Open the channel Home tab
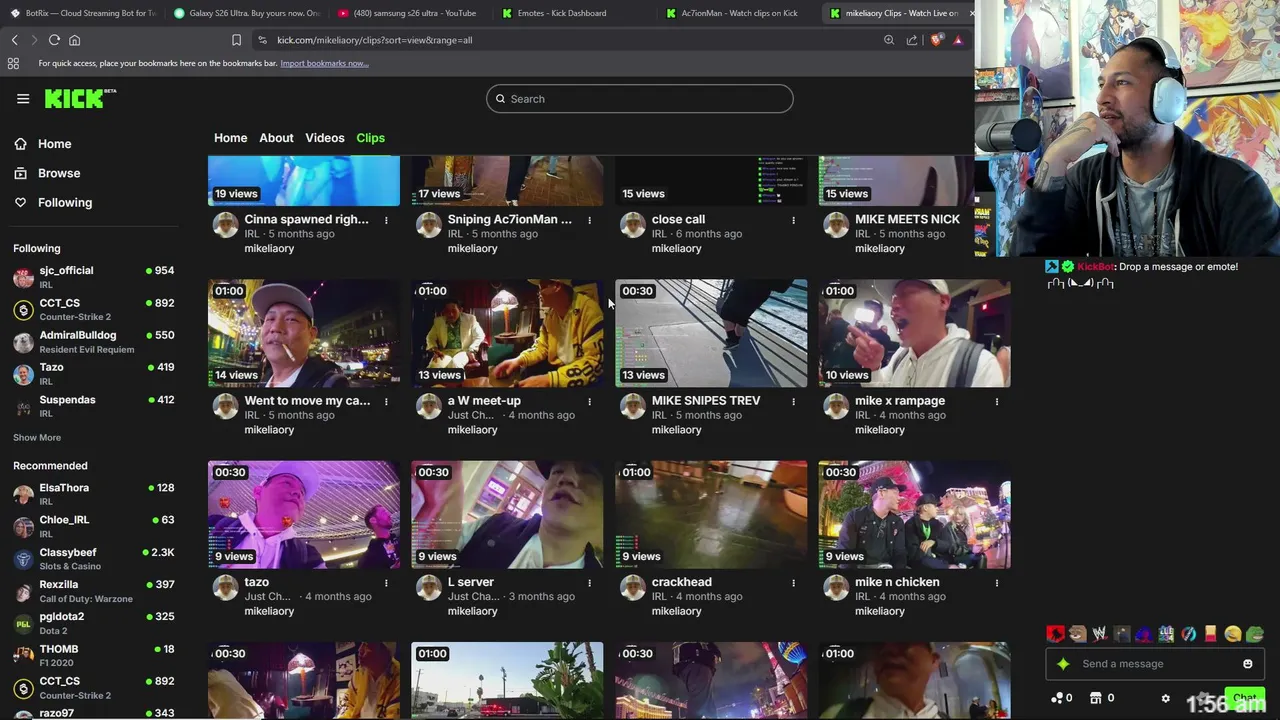 pos(230,138)
